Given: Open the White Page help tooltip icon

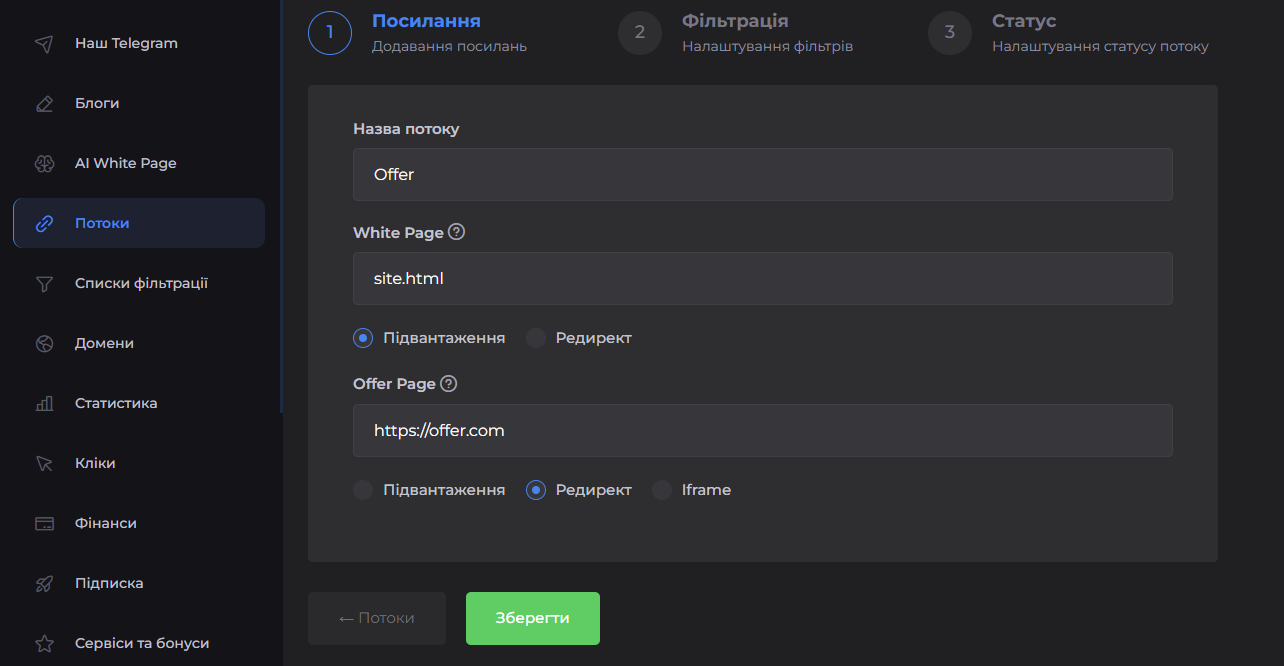Looking at the screenshot, I should [457, 231].
